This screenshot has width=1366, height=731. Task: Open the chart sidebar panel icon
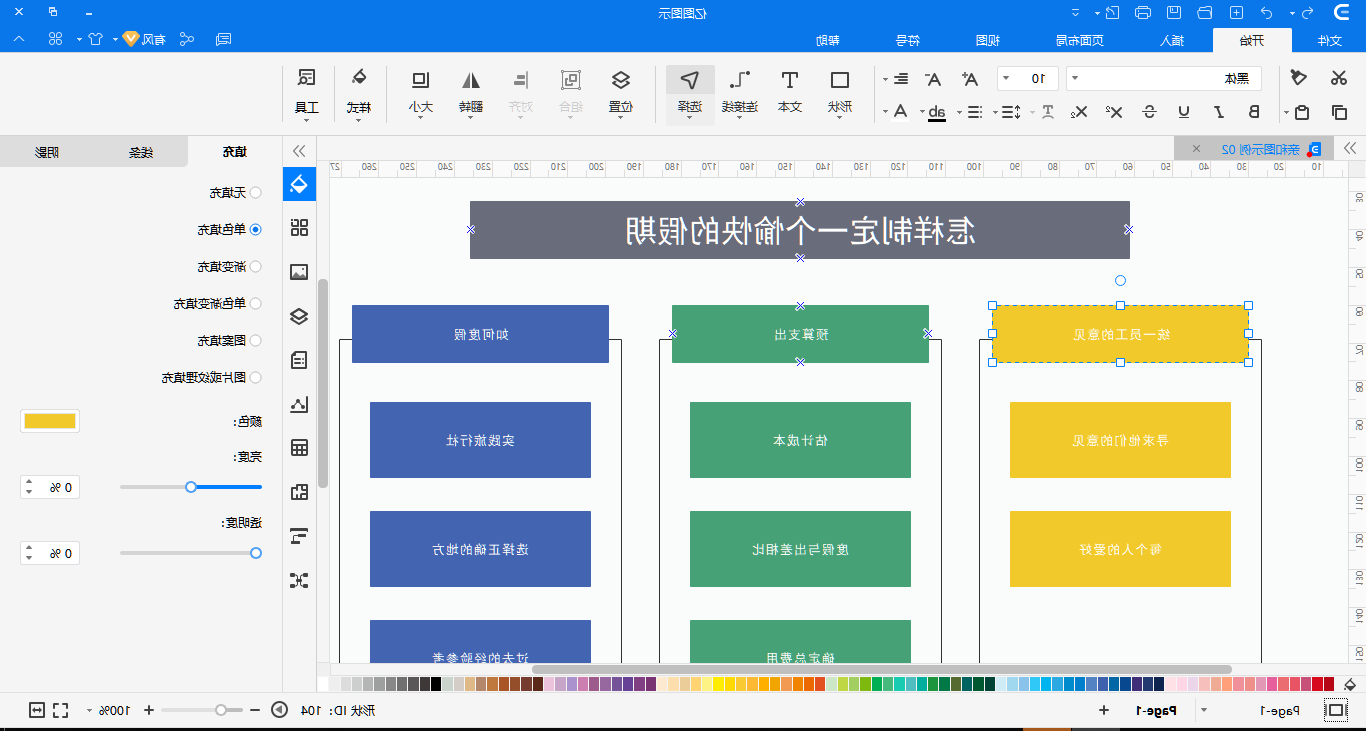tap(299, 404)
